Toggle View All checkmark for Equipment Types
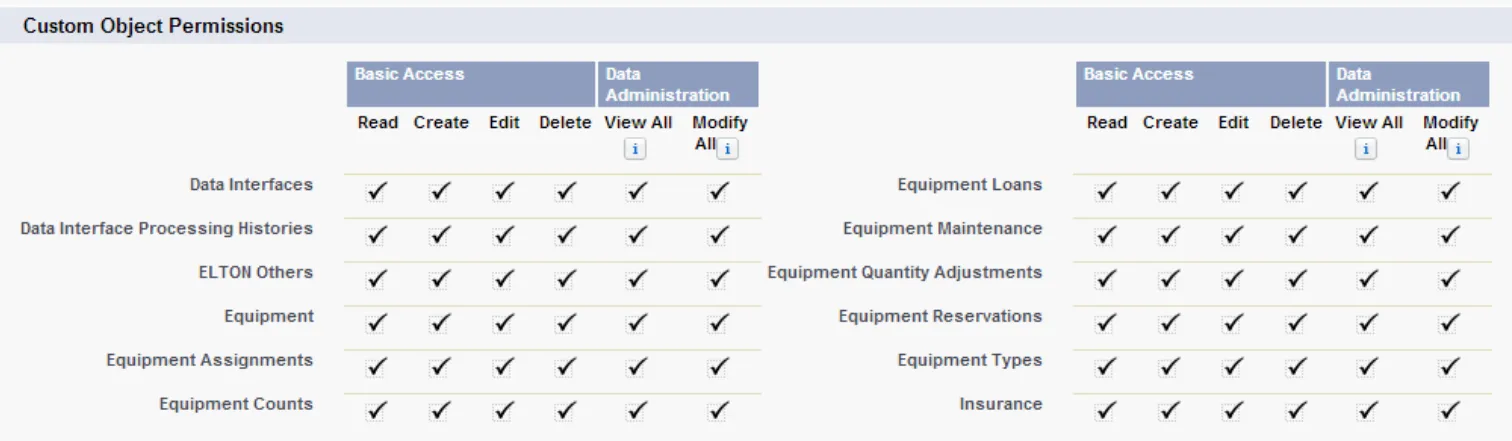Viewport: 1512px width, 441px height. tap(1367, 368)
